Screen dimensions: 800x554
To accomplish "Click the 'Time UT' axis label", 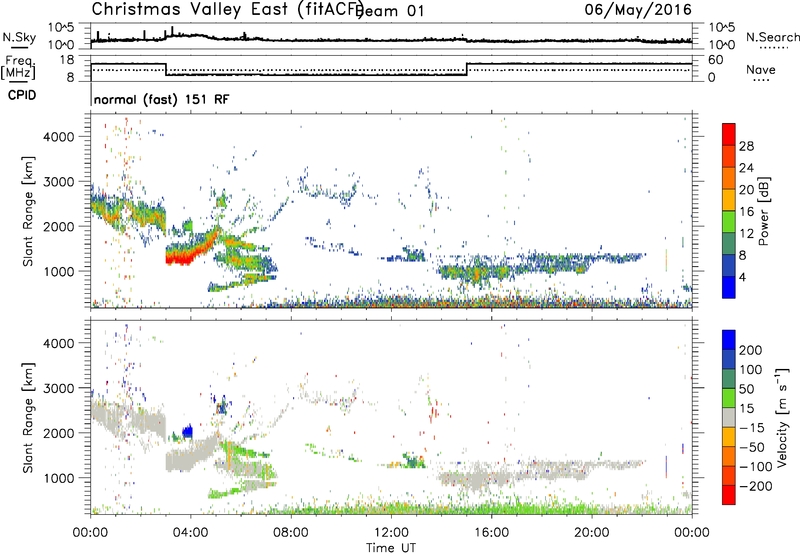I will click(391, 548).
